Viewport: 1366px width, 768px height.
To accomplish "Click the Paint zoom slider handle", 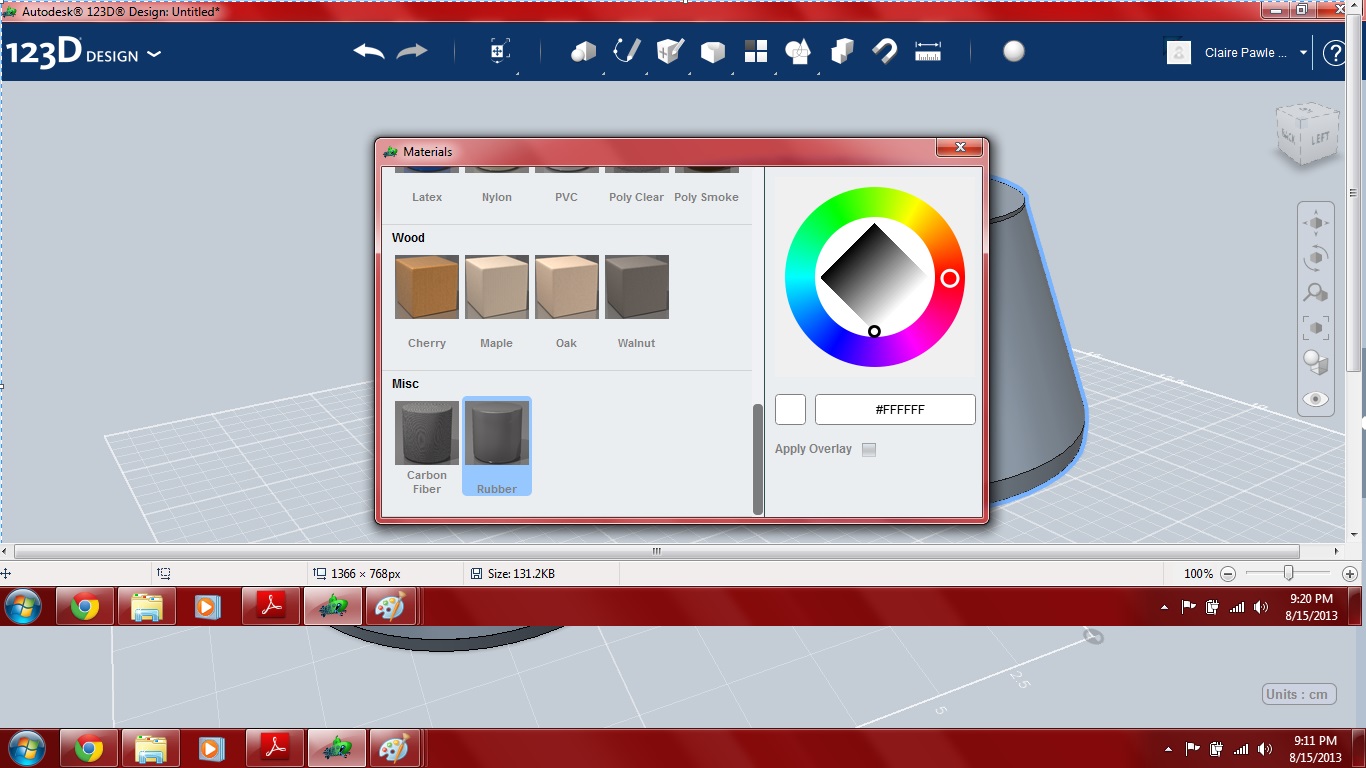I will click(1289, 573).
